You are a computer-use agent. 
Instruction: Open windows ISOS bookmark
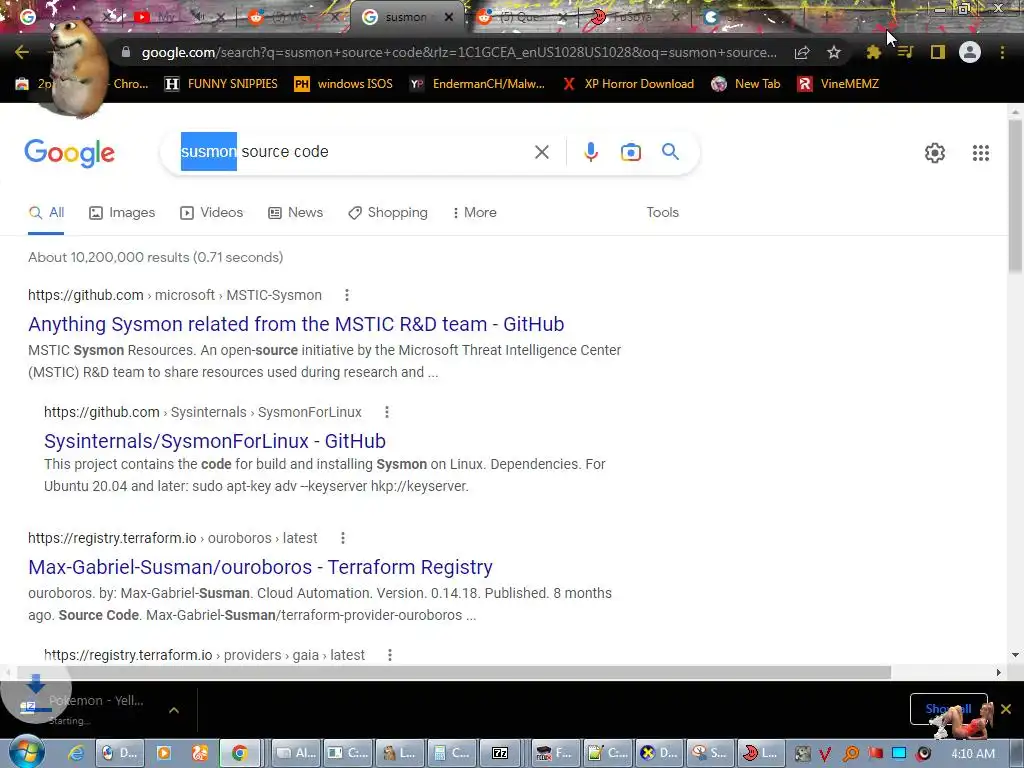tap(344, 84)
